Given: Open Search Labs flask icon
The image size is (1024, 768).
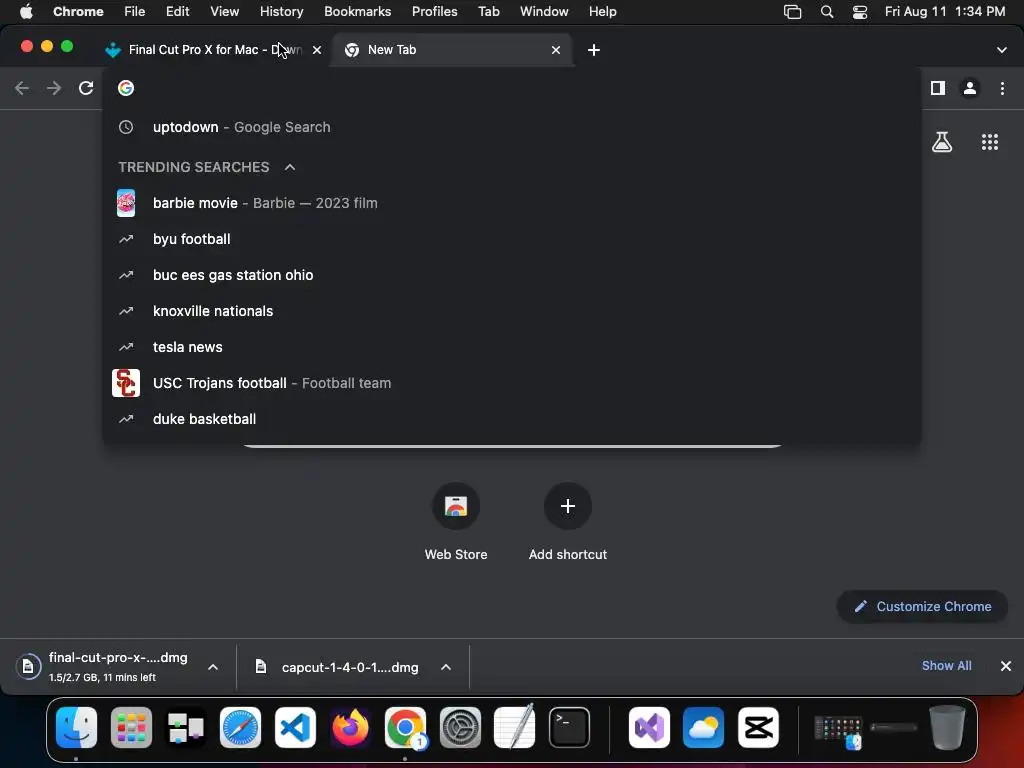Looking at the screenshot, I should click(x=942, y=142).
